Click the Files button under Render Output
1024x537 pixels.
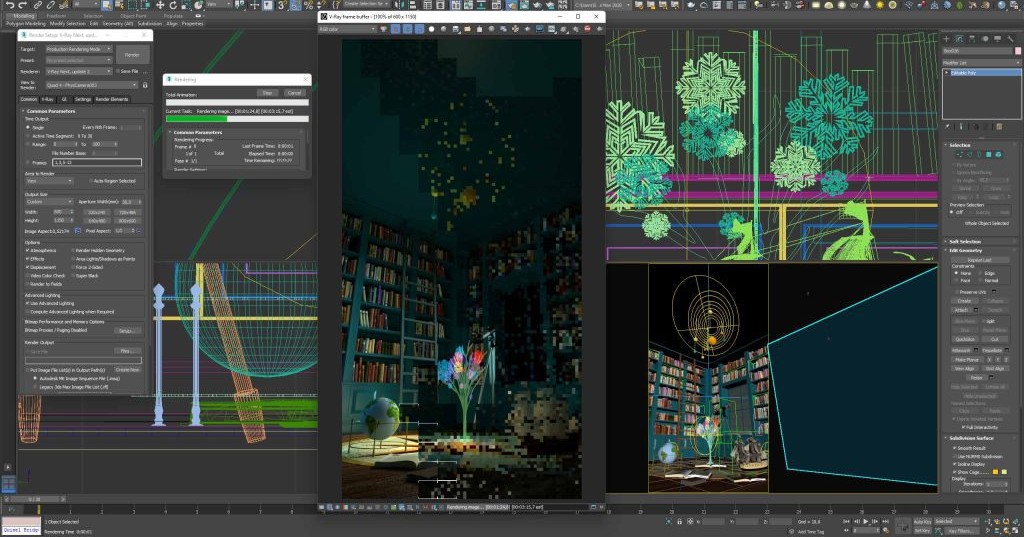point(127,351)
